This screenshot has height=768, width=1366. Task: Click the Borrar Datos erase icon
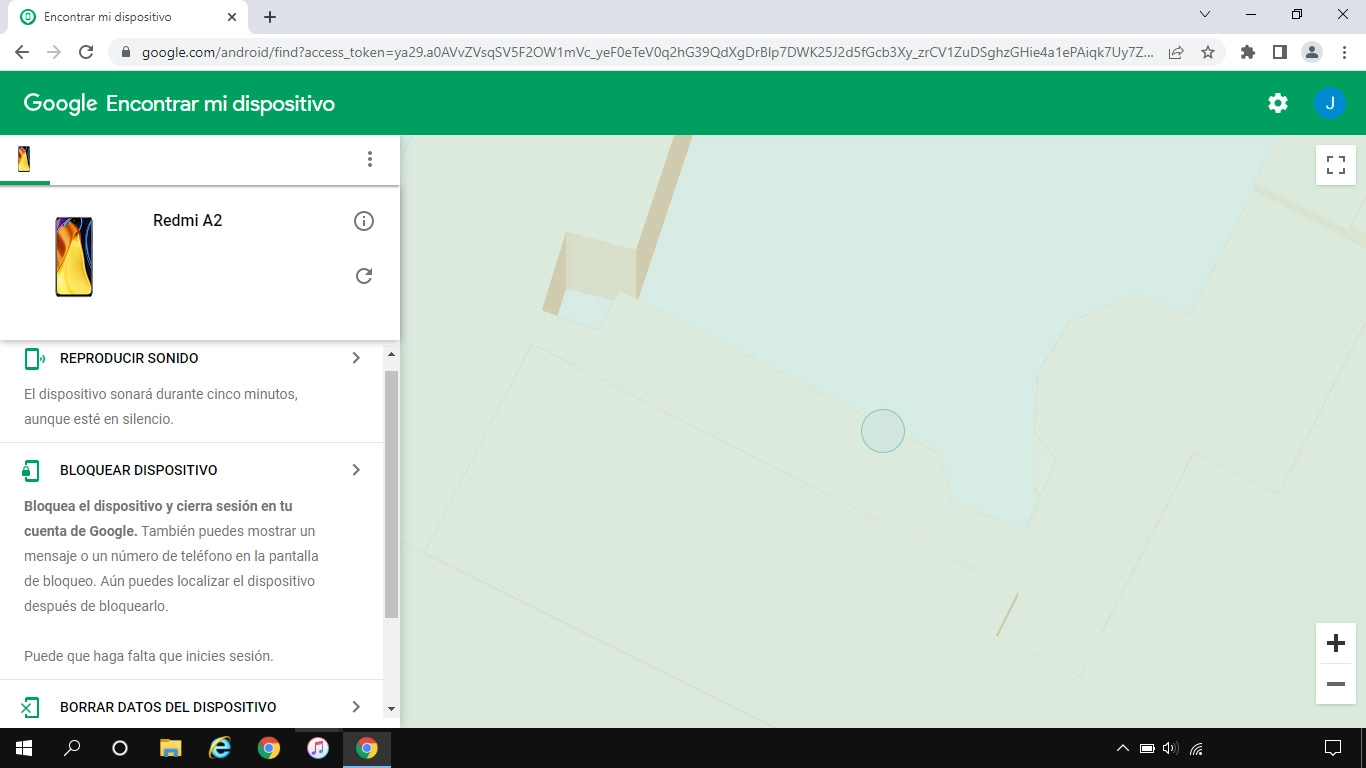click(x=32, y=706)
